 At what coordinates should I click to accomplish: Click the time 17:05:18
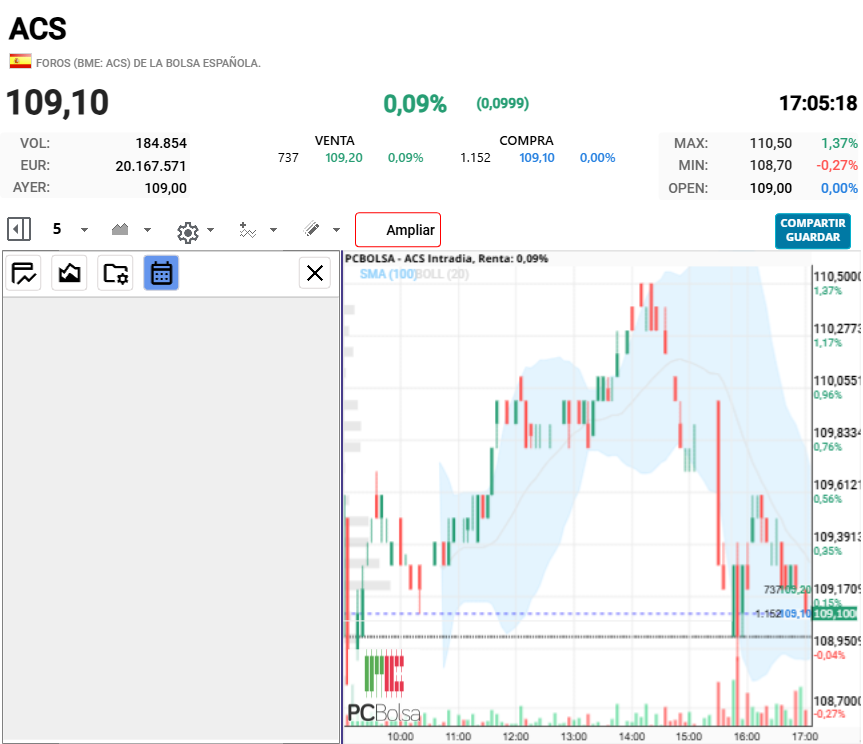818,103
